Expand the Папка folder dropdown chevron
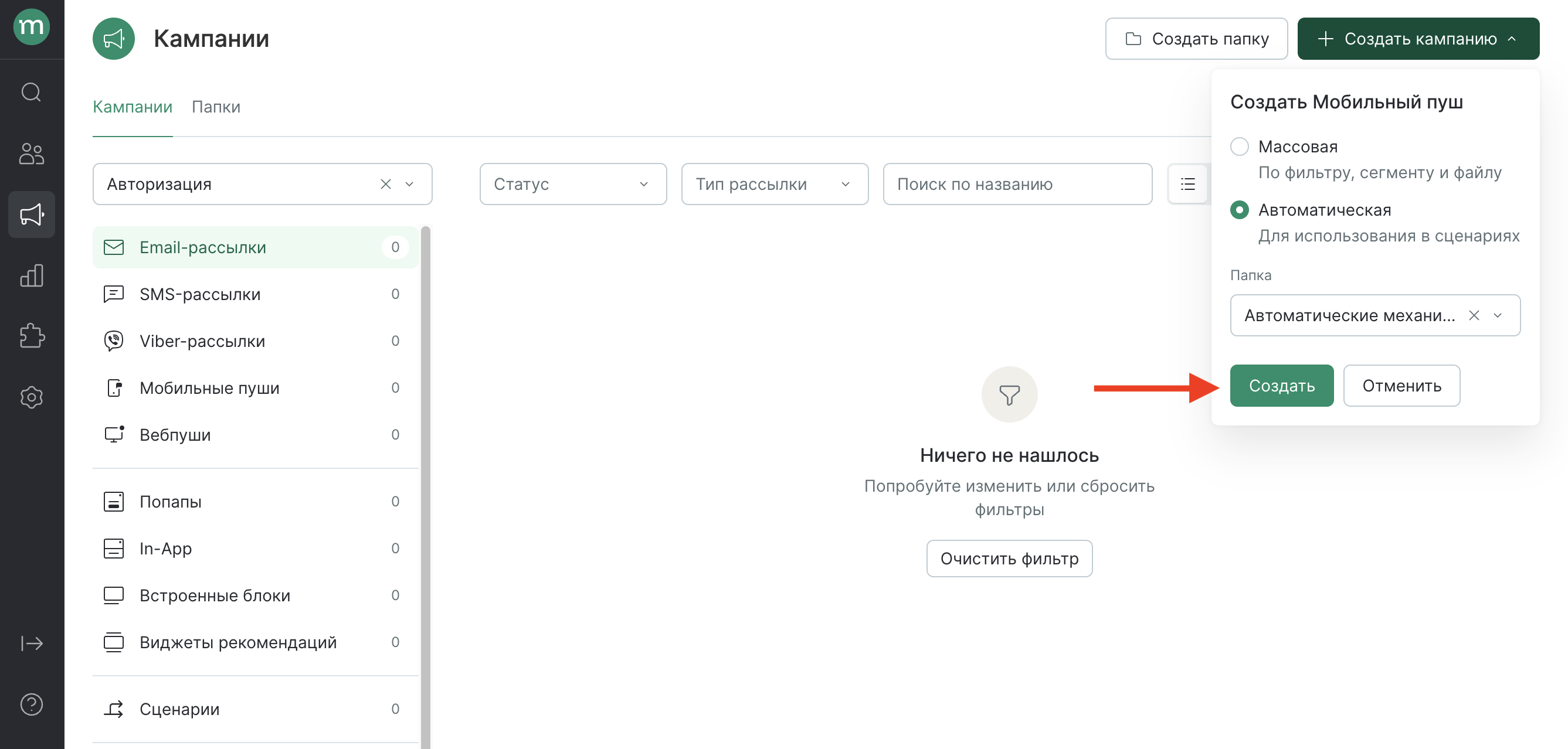Viewport: 1568px width, 749px height. (x=1498, y=315)
